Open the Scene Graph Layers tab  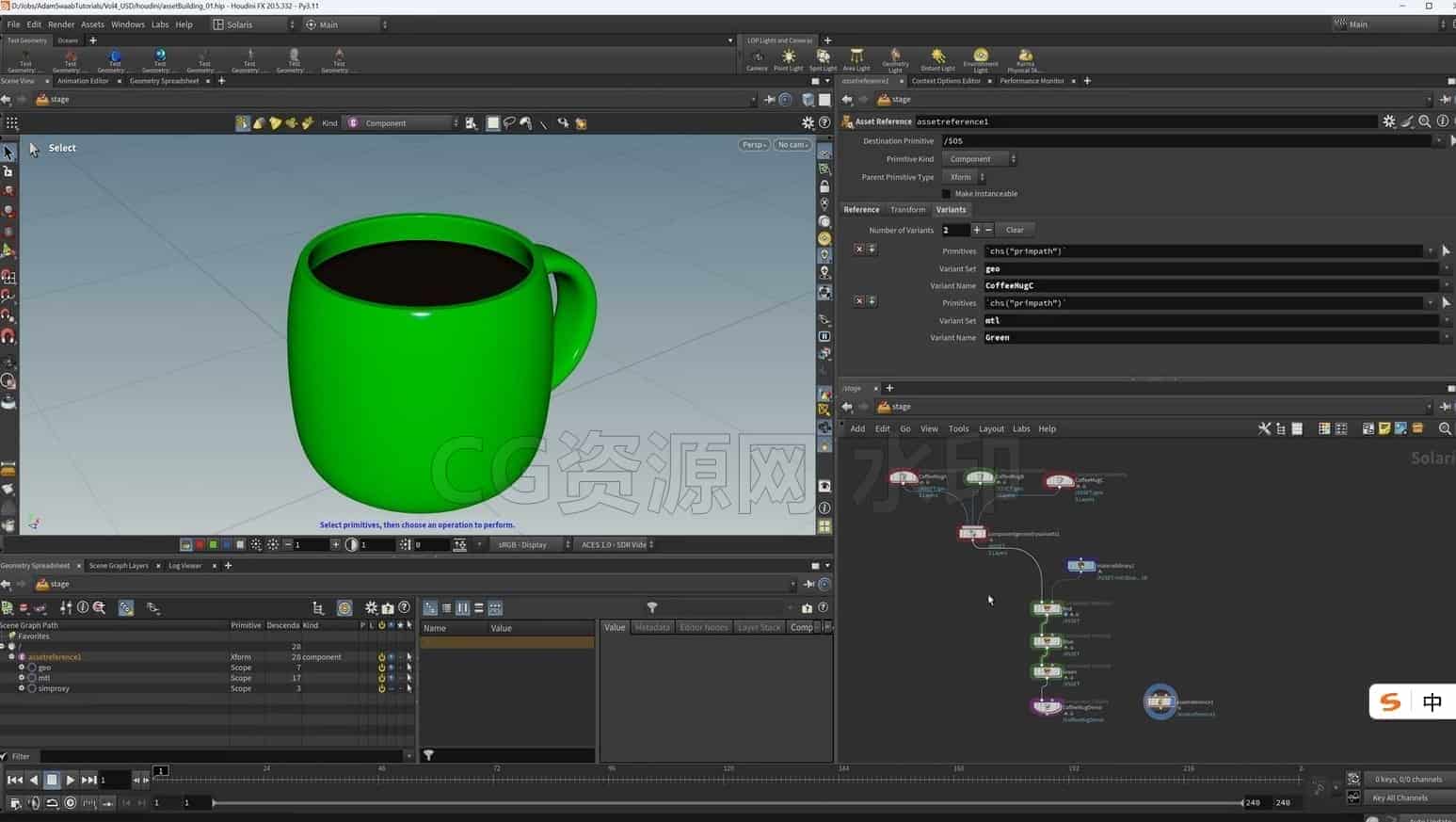pyautogui.click(x=119, y=566)
